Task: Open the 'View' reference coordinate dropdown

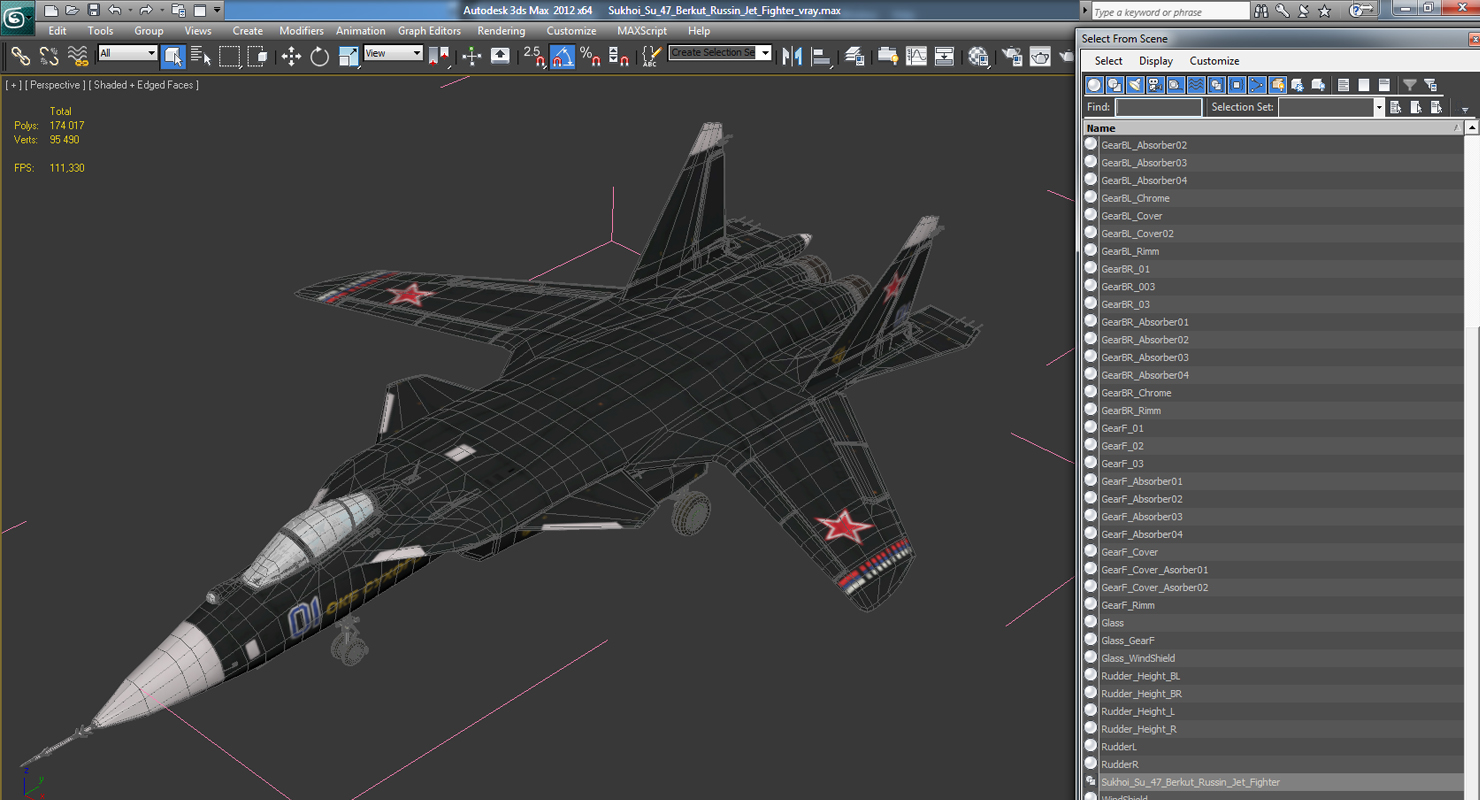Action: coord(393,53)
